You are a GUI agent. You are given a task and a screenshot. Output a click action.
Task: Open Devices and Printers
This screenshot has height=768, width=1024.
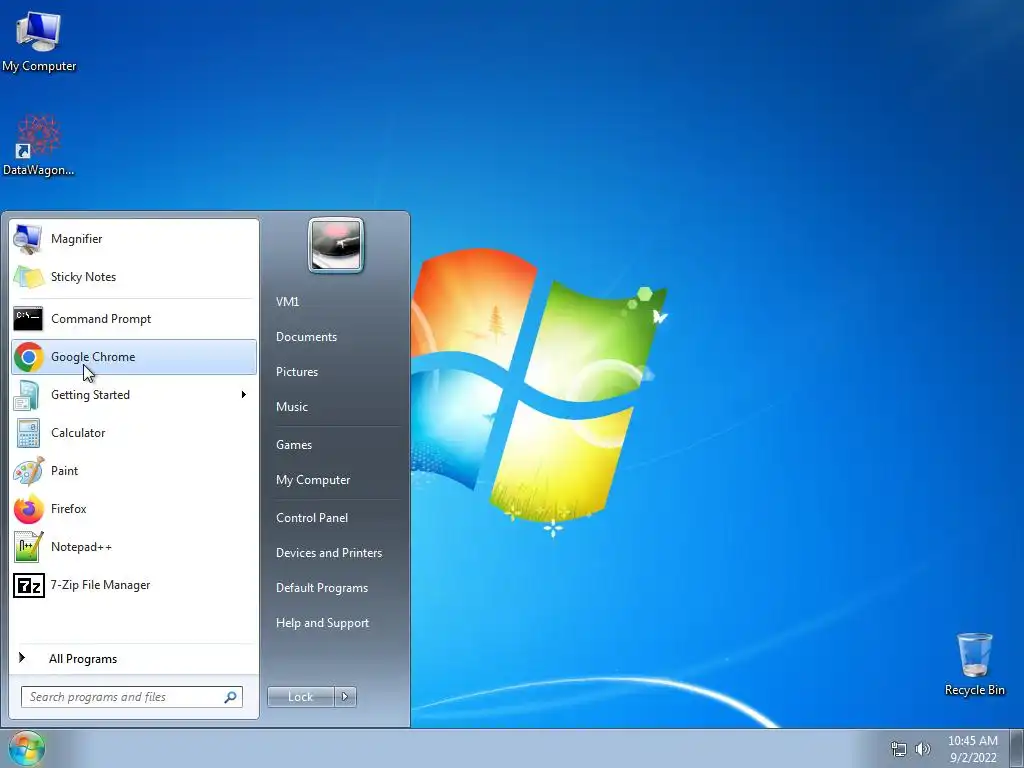point(328,553)
